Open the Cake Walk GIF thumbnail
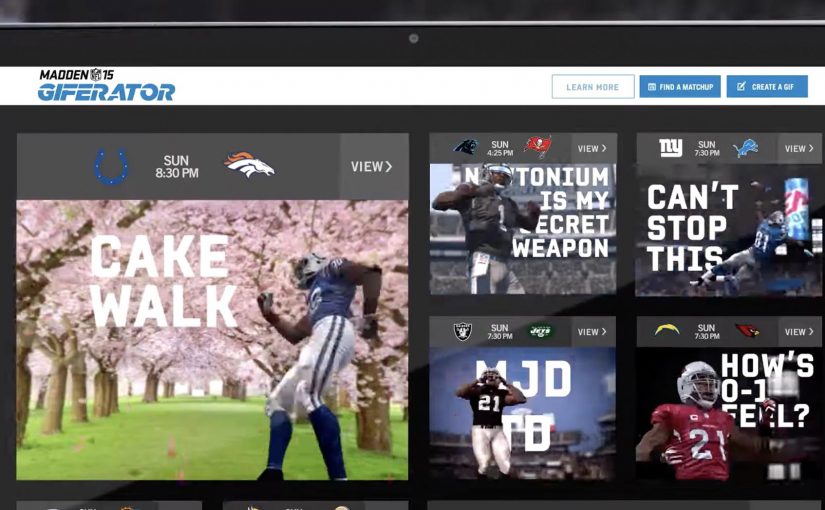Image resolution: width=825 pixels, height=510 pixels. (213, 340)
